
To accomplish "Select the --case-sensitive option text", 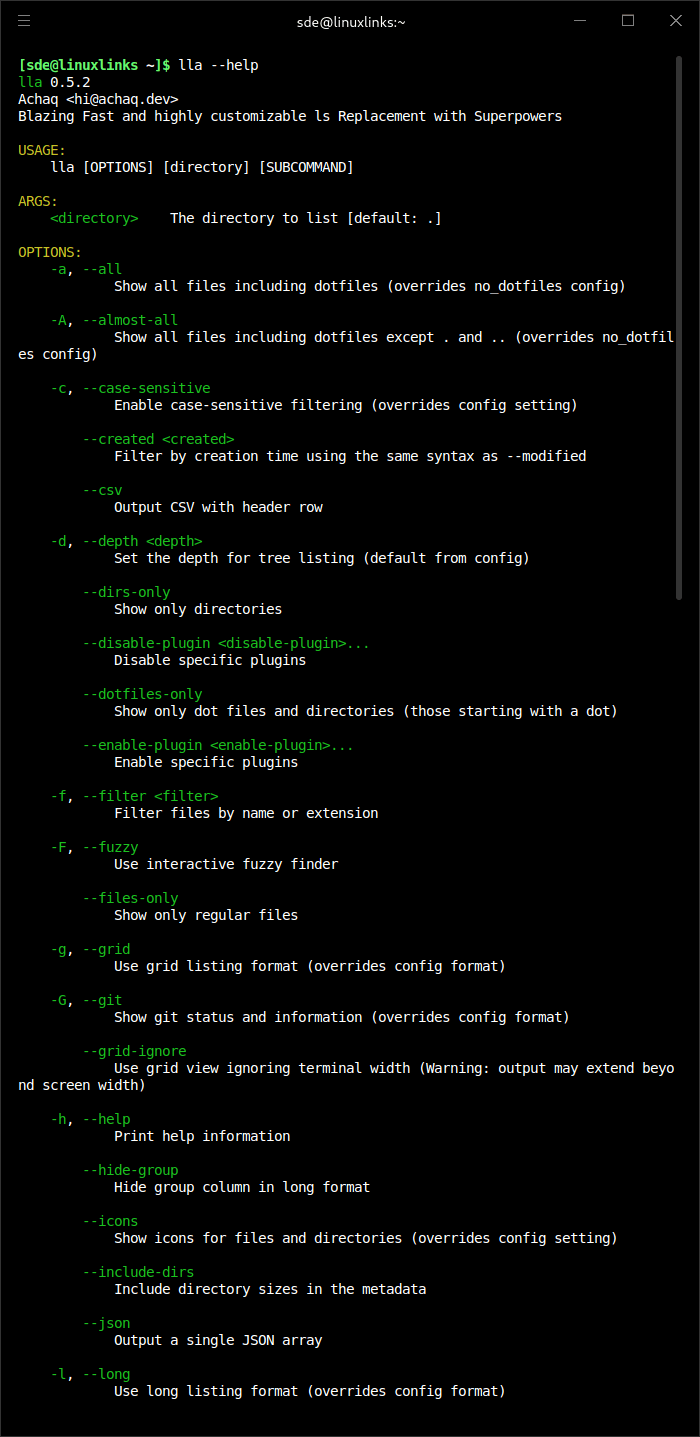I will point(145,387).
